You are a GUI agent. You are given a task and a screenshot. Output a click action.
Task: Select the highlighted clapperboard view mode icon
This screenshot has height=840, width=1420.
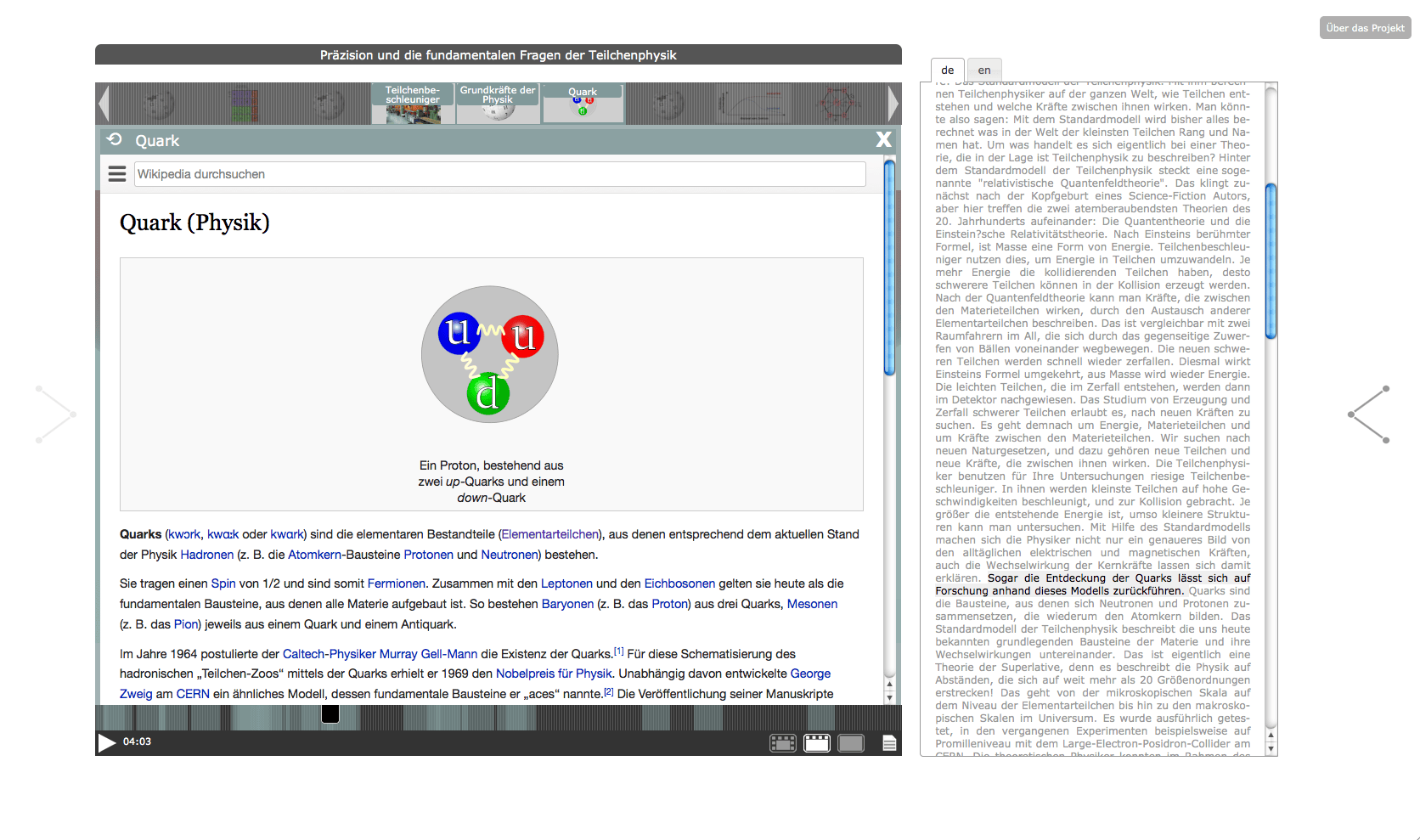click(816, 743)
